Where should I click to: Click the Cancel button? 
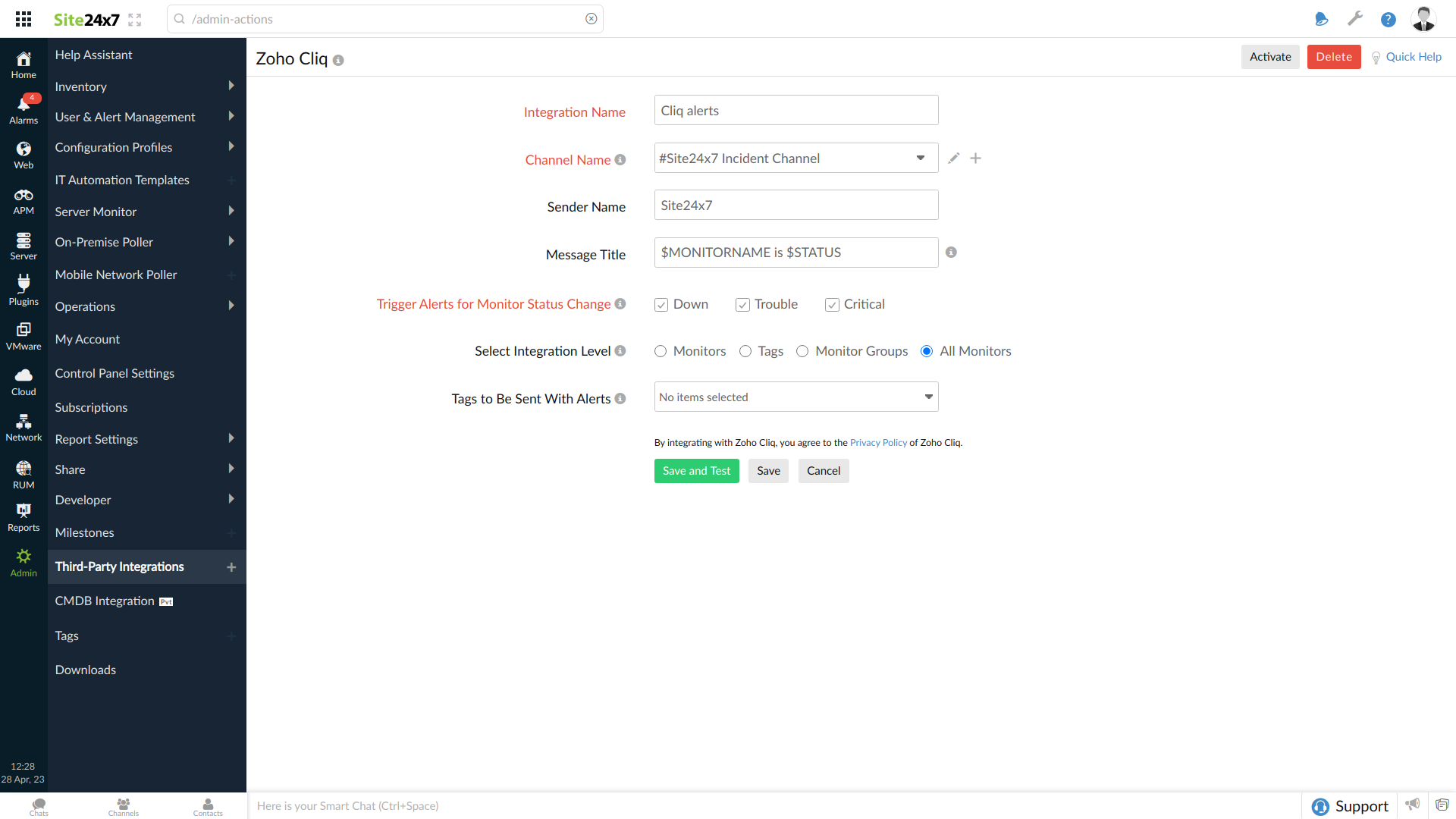pos(824,471)
